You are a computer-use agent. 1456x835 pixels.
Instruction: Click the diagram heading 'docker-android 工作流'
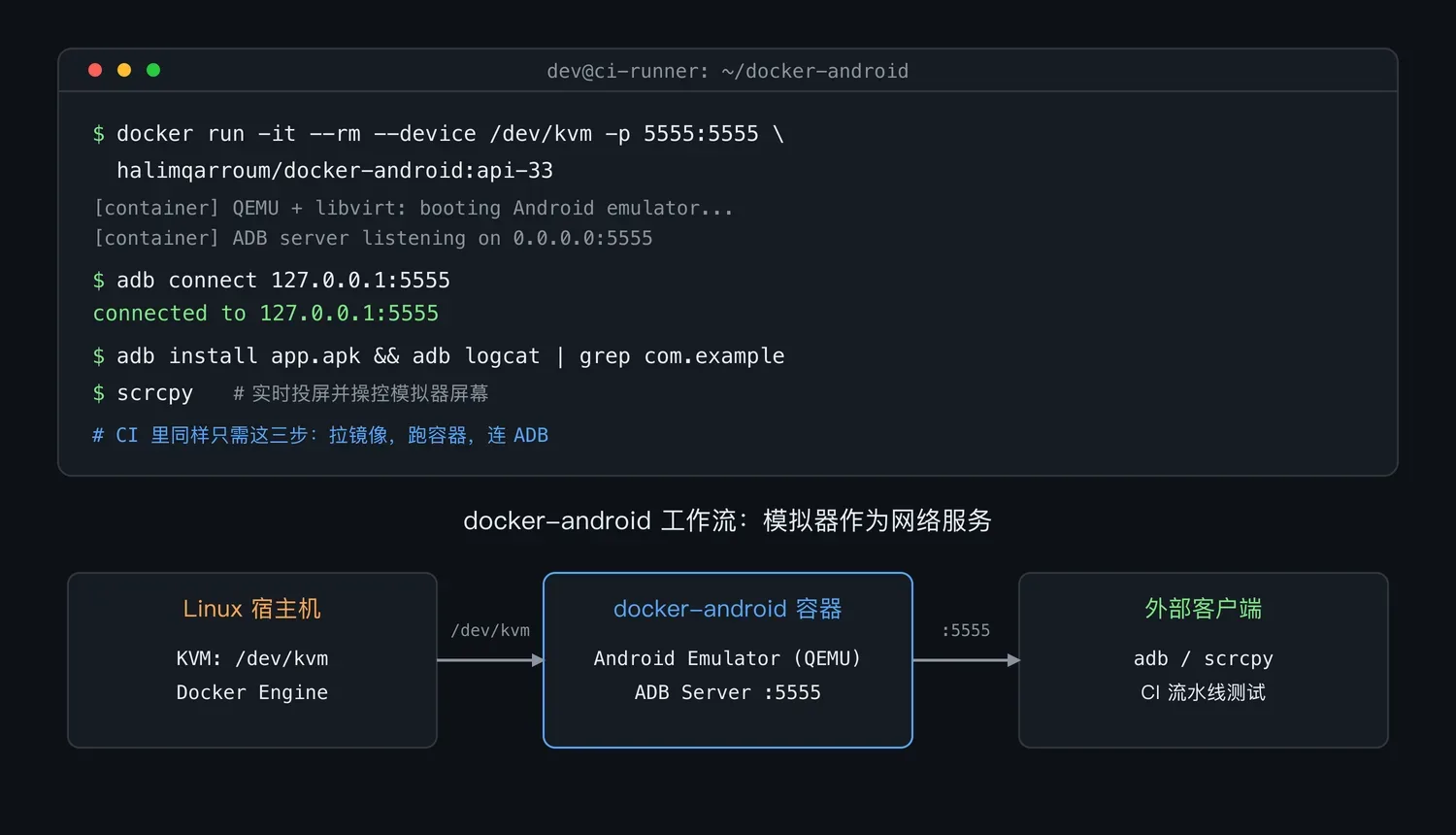click(x=728, y=520)
